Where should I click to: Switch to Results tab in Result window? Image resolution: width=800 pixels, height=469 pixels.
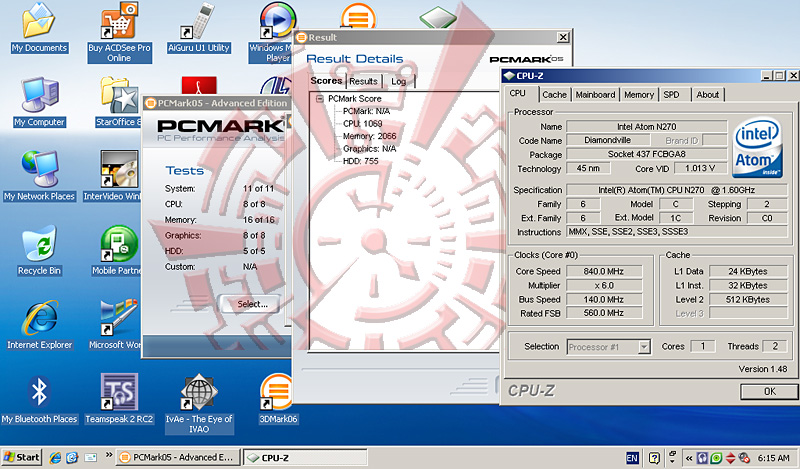coord(363,81)
